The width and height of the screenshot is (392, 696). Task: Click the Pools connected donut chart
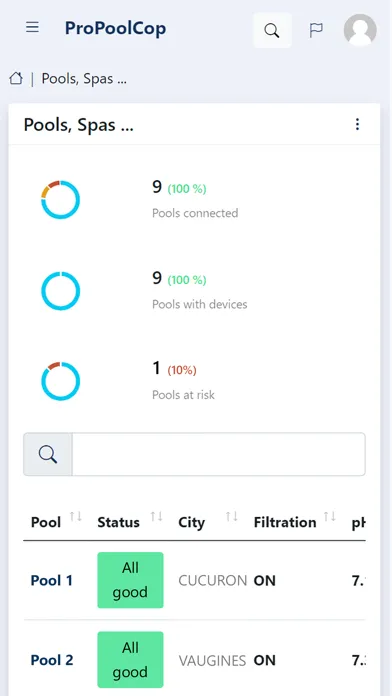60,200
